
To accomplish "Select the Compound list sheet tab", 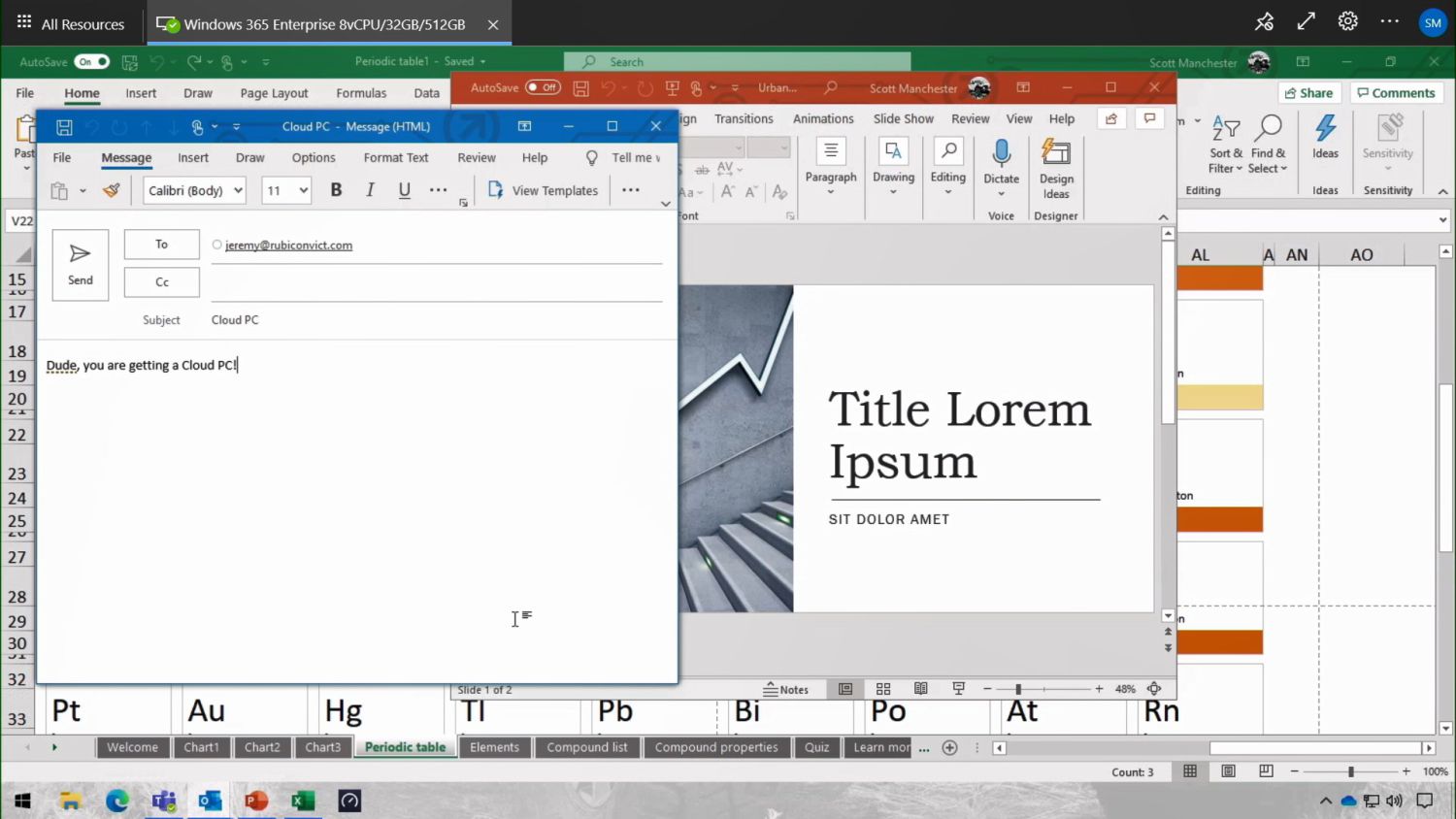I will [x=586, y=747].
